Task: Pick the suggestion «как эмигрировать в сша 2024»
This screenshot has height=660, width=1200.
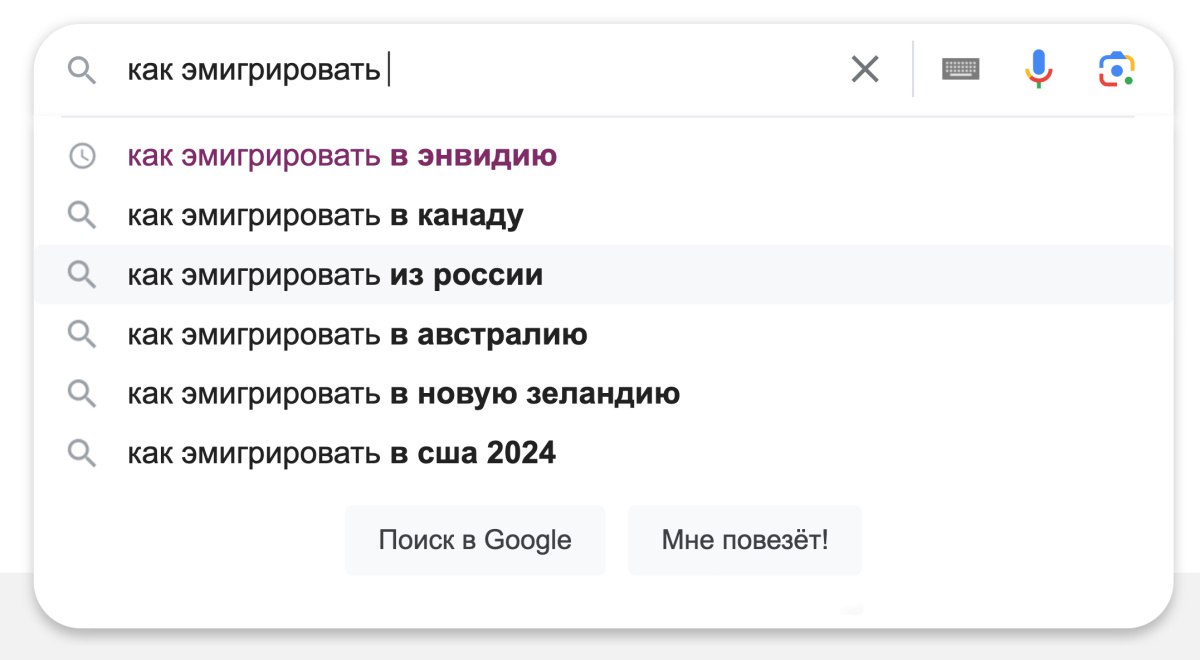Action: [341, 454]
